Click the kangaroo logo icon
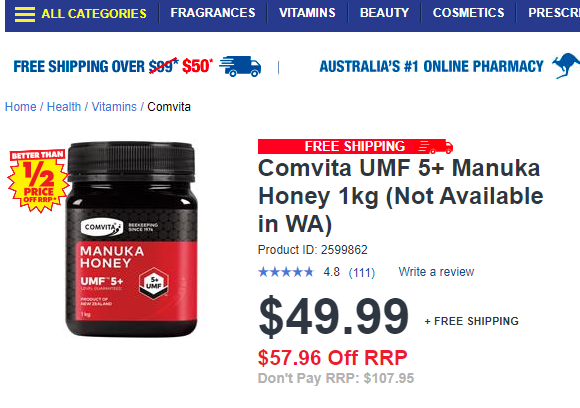The height and width of the screenshot is (408, 580). pos(566,65)
